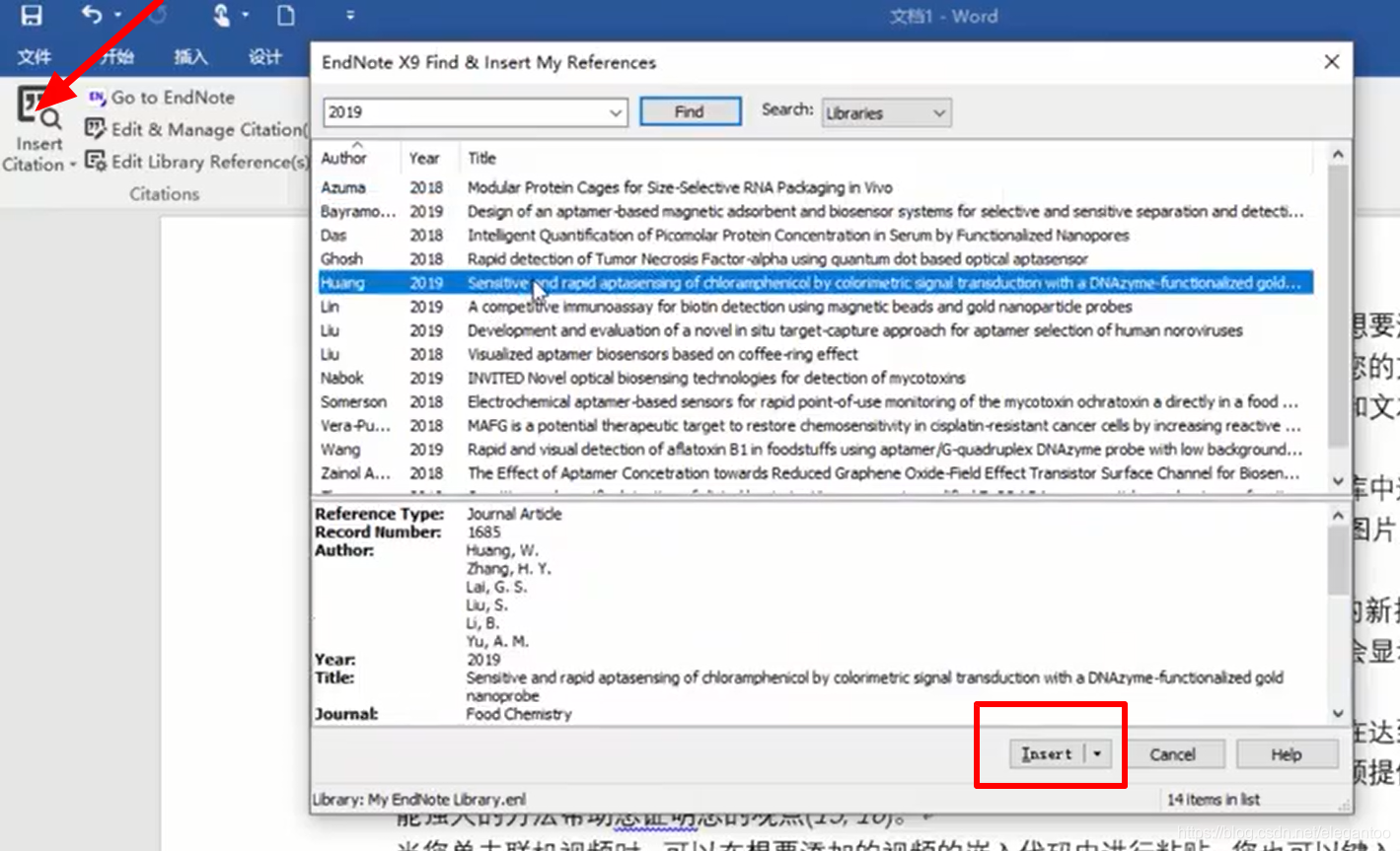The height and width of the screenshot is (851, 1400).
Task: Click the '14 items in list' status text
Action: point(1213,800)
